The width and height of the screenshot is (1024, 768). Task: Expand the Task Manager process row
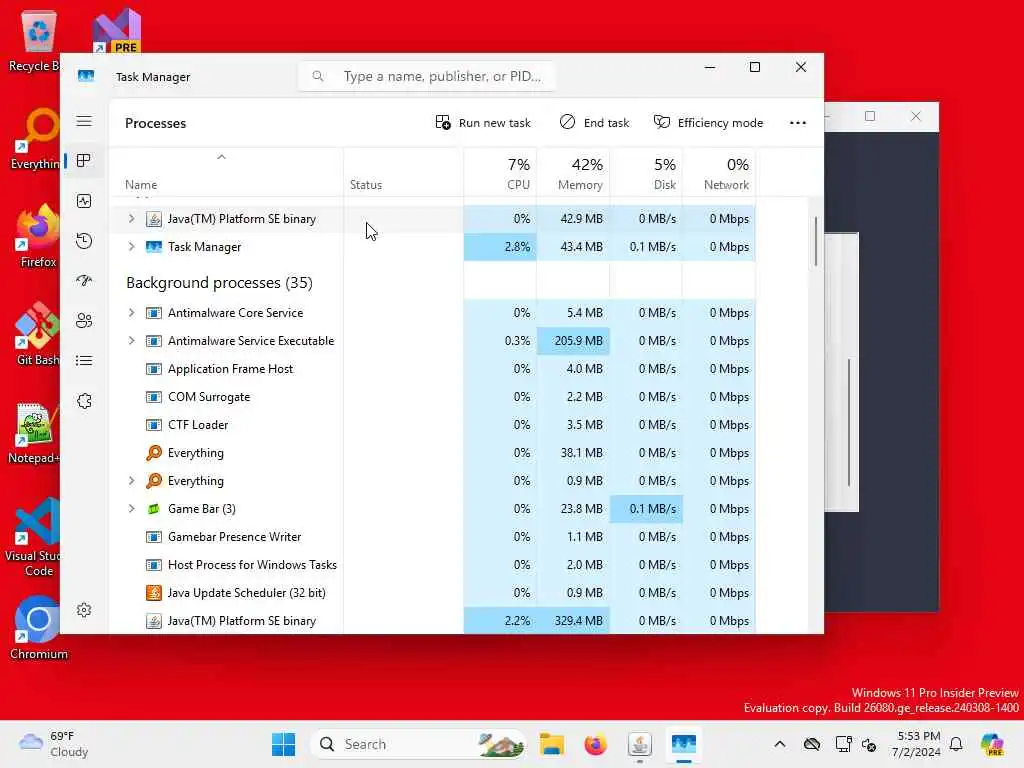tap(131, 247)
